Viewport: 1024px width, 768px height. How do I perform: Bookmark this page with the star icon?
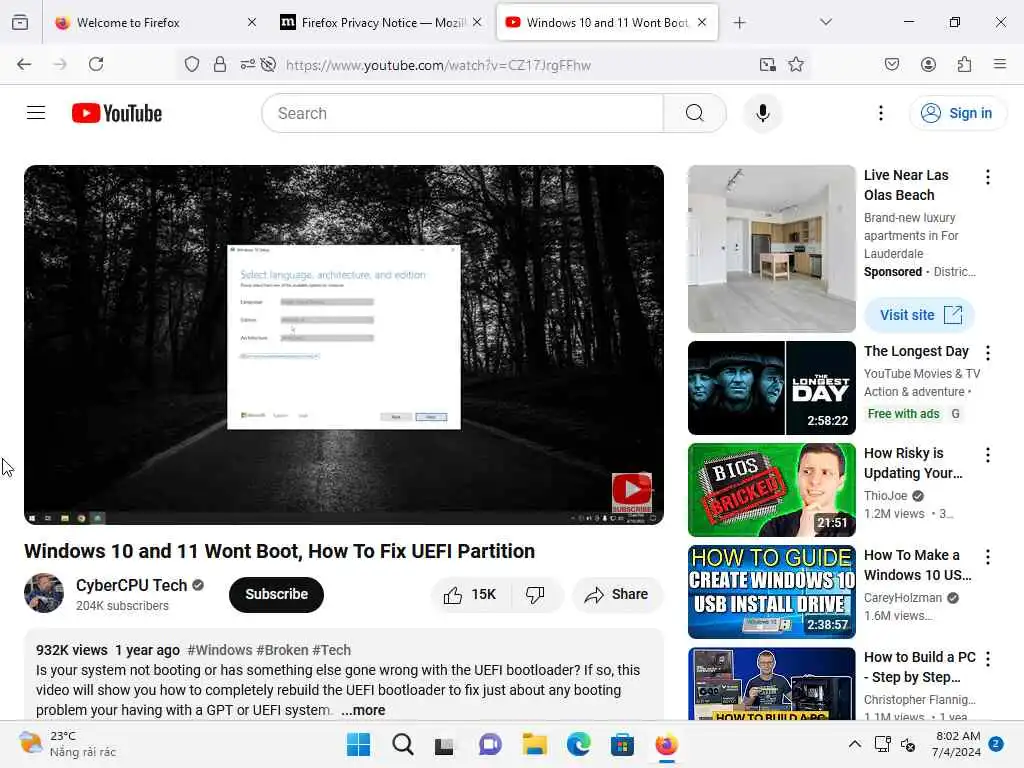(x=795, y=64)
